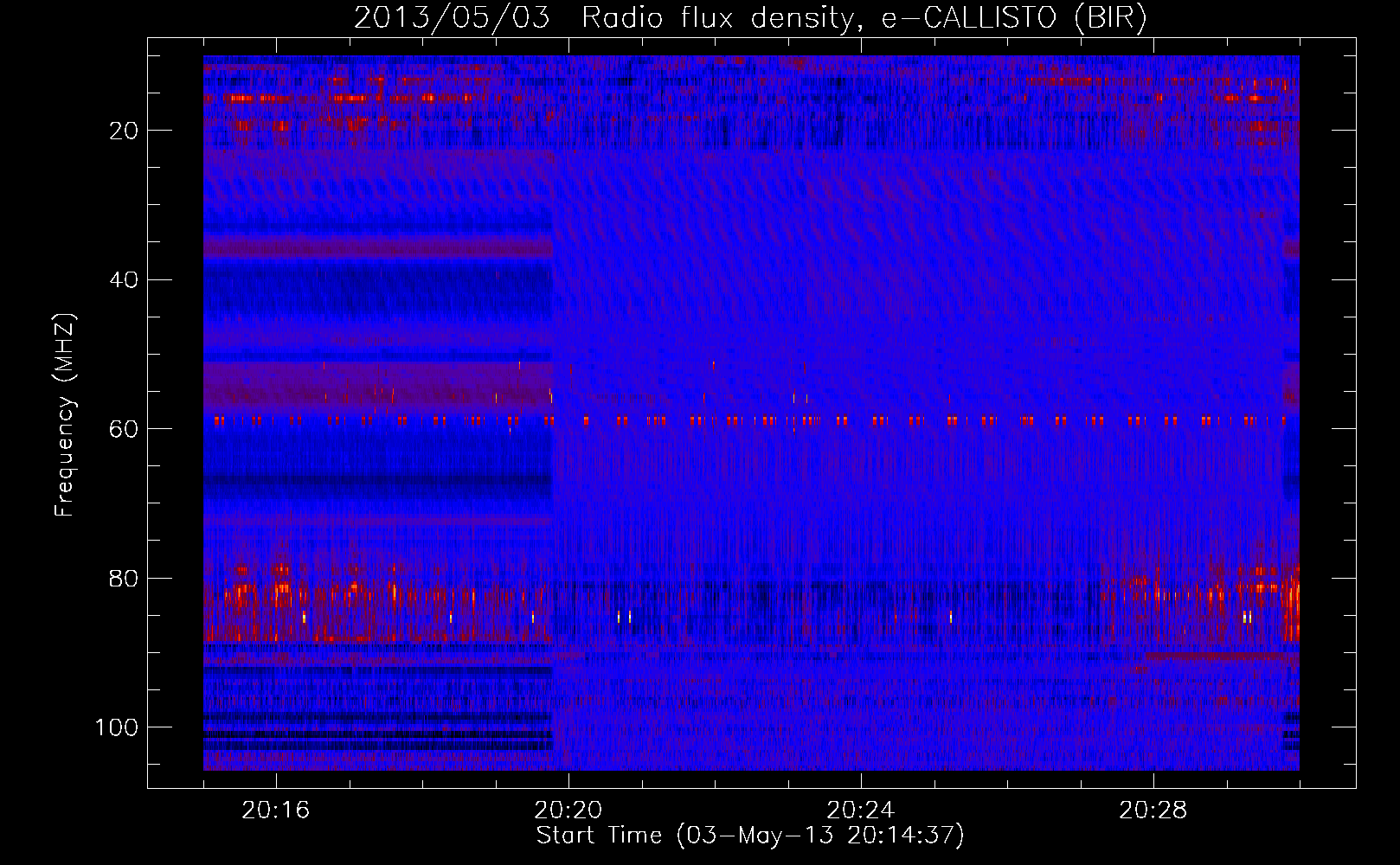The image size is (1400, 865).
Task: Click the 'Frequency (MHZ)' axis label
Action: coord(64,415)
